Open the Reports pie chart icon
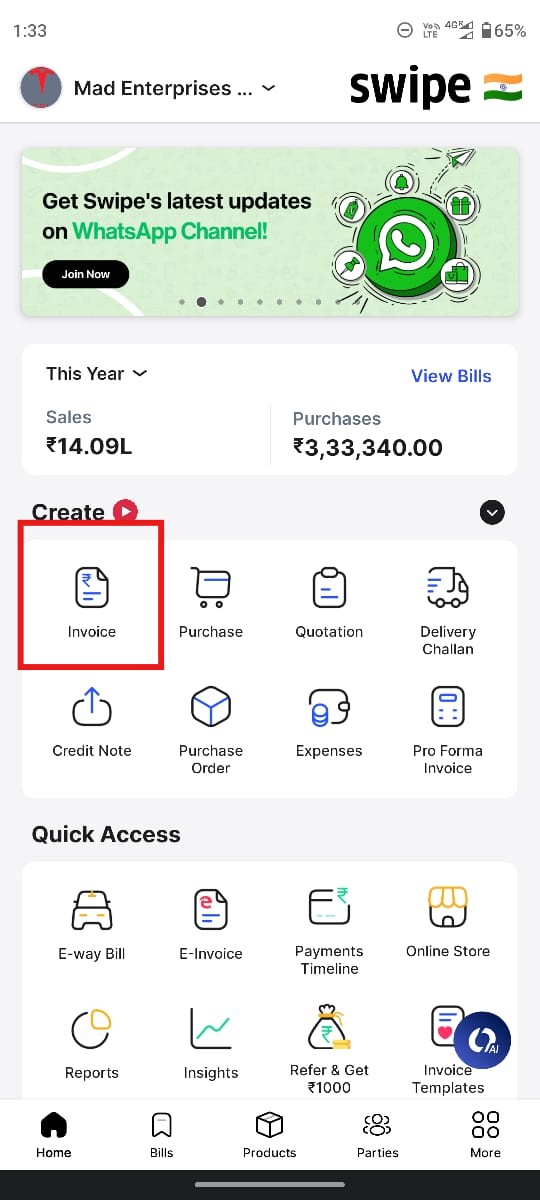 point(91,1028)
